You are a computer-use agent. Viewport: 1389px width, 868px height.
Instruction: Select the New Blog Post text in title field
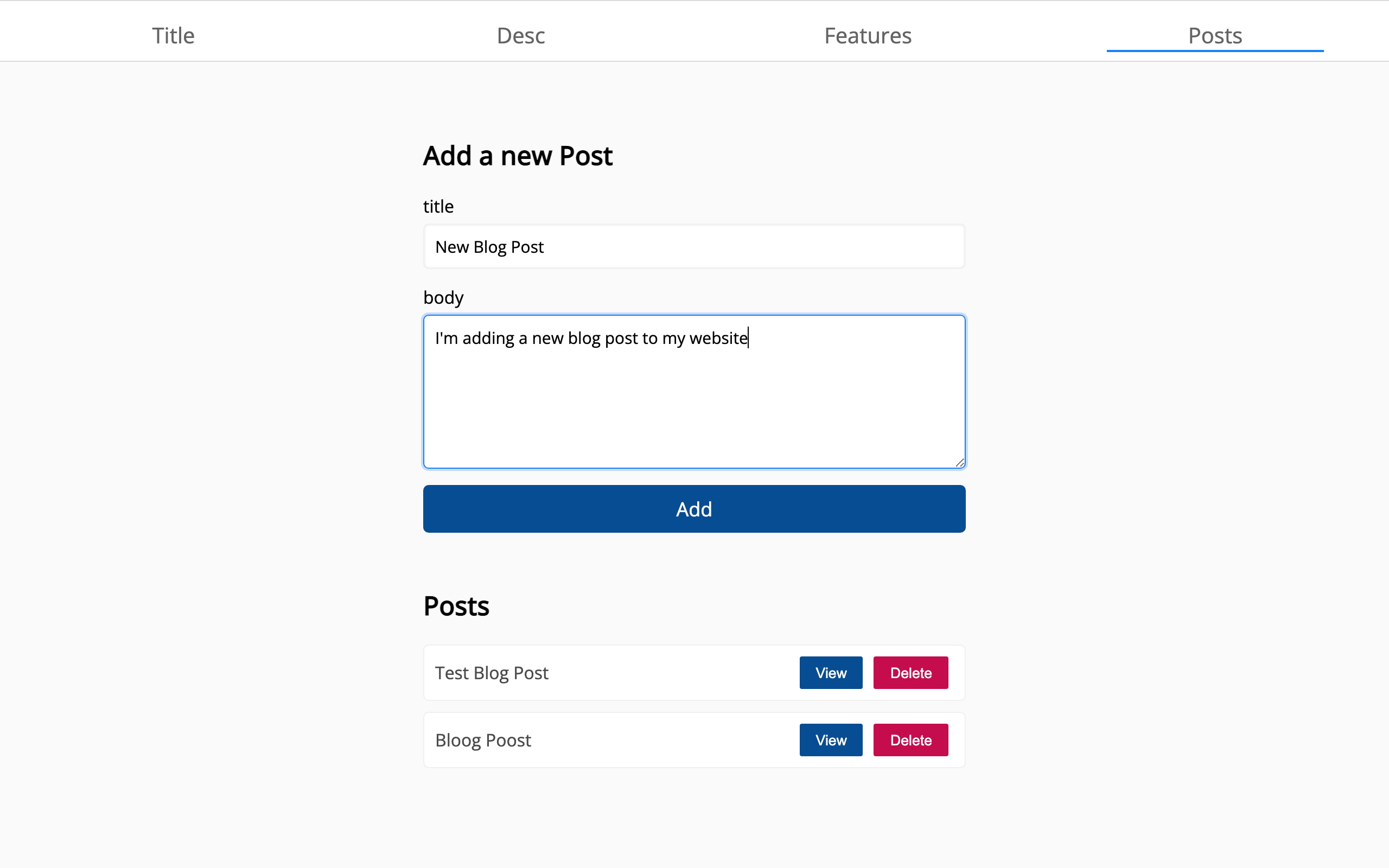[488, 246]
